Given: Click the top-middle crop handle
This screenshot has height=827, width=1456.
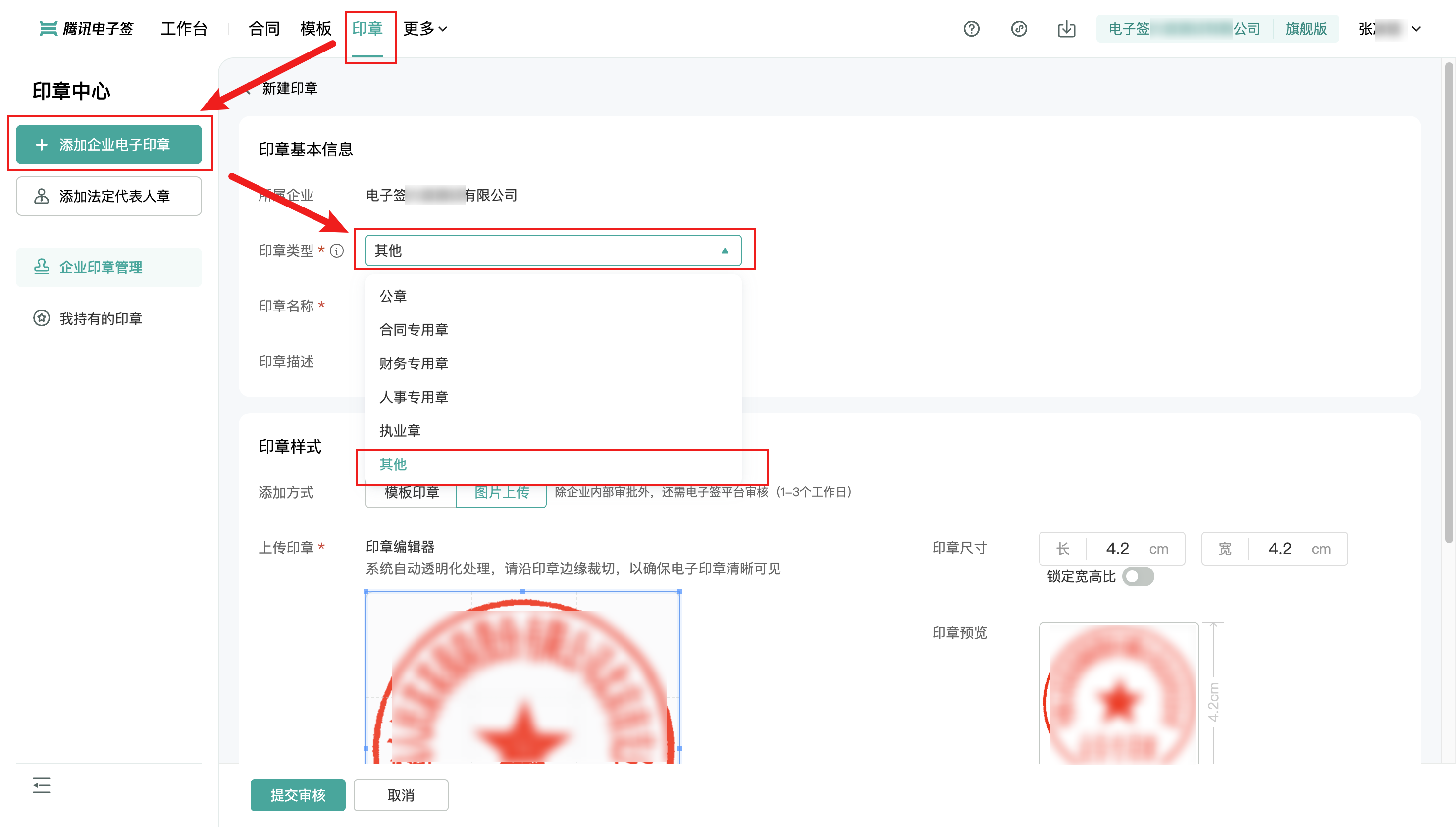Looking at the screenshot, I should pos(522,592).
